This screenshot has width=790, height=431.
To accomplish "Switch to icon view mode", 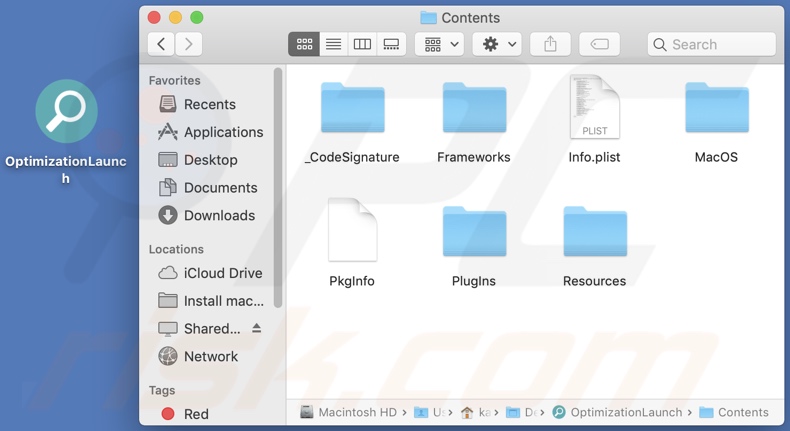I will pos(304,44).
